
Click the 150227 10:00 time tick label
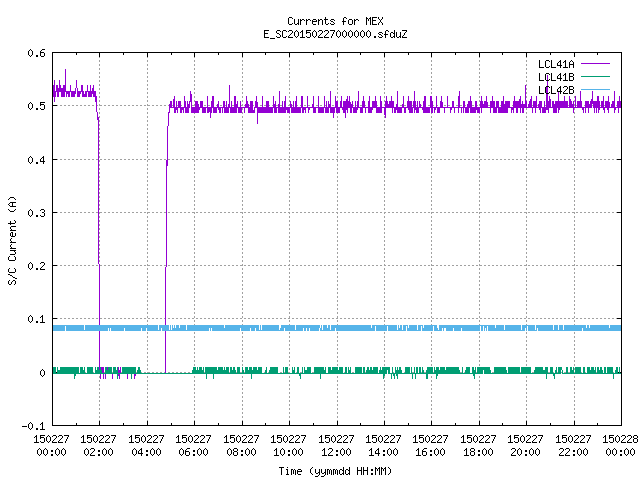(289, 446)
